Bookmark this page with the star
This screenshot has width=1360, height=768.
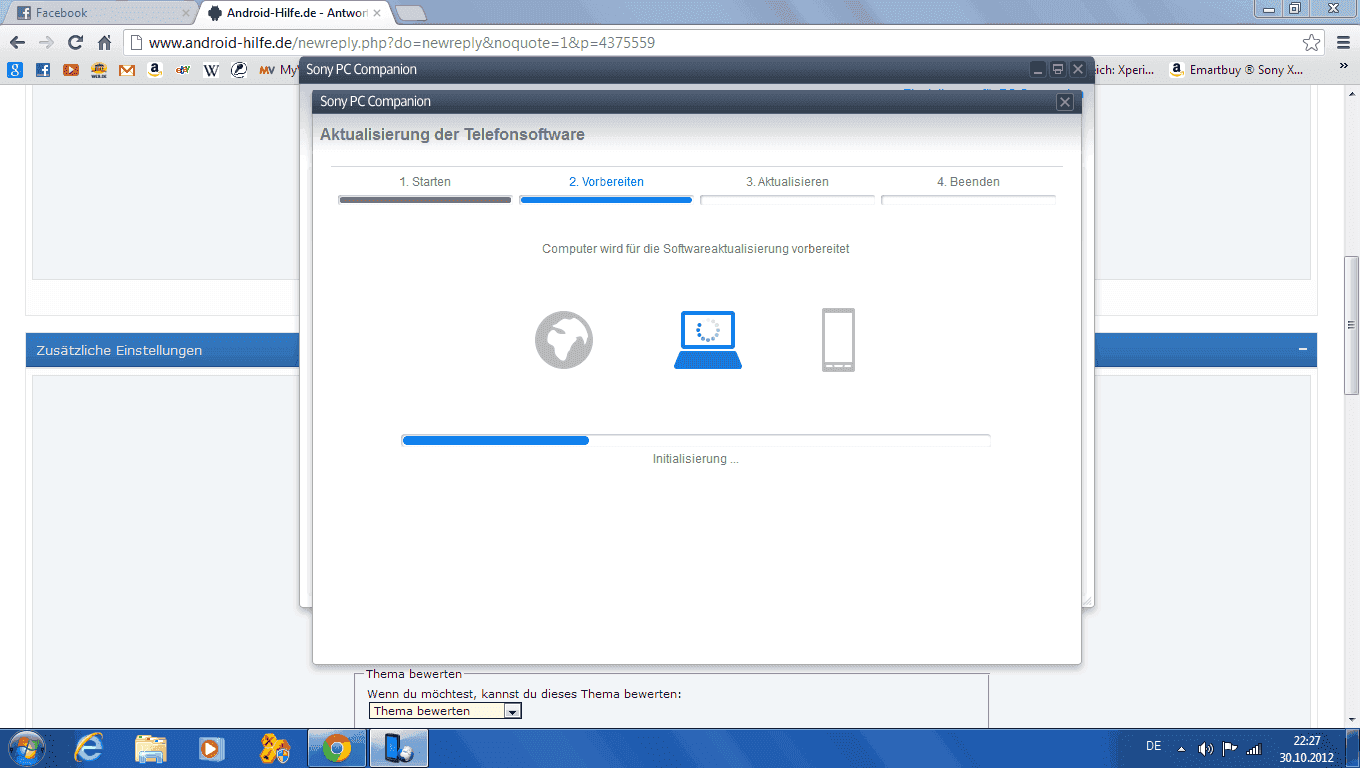click(1311, 43)
